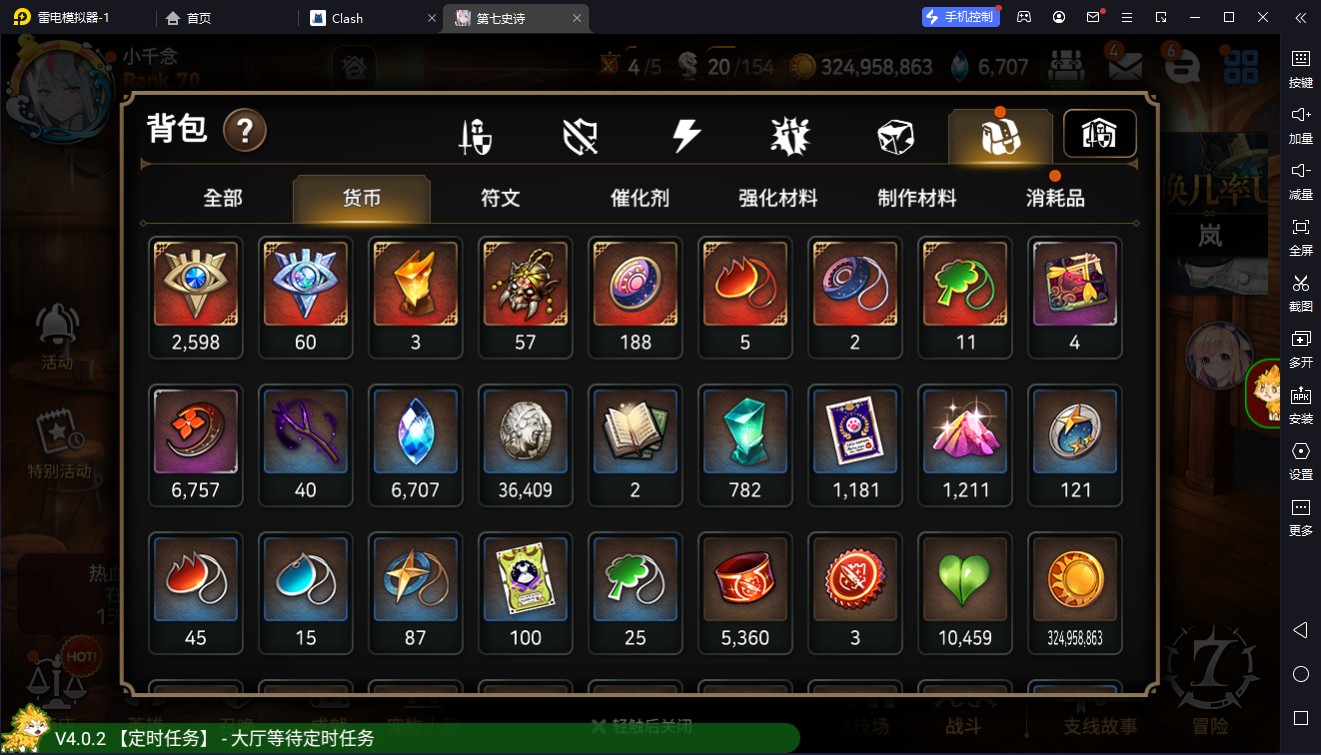Select the dice category icon
Viewport: 1321px width, 755px height.
895,136
